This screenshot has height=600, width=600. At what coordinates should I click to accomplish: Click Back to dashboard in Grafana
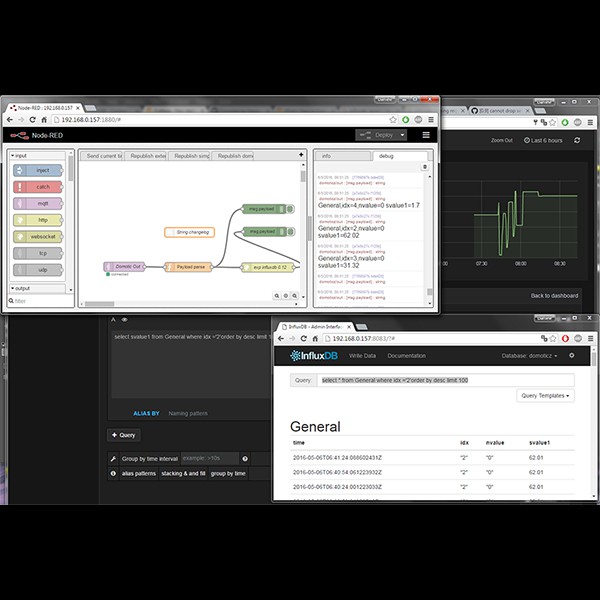click(x=553, y=295)
